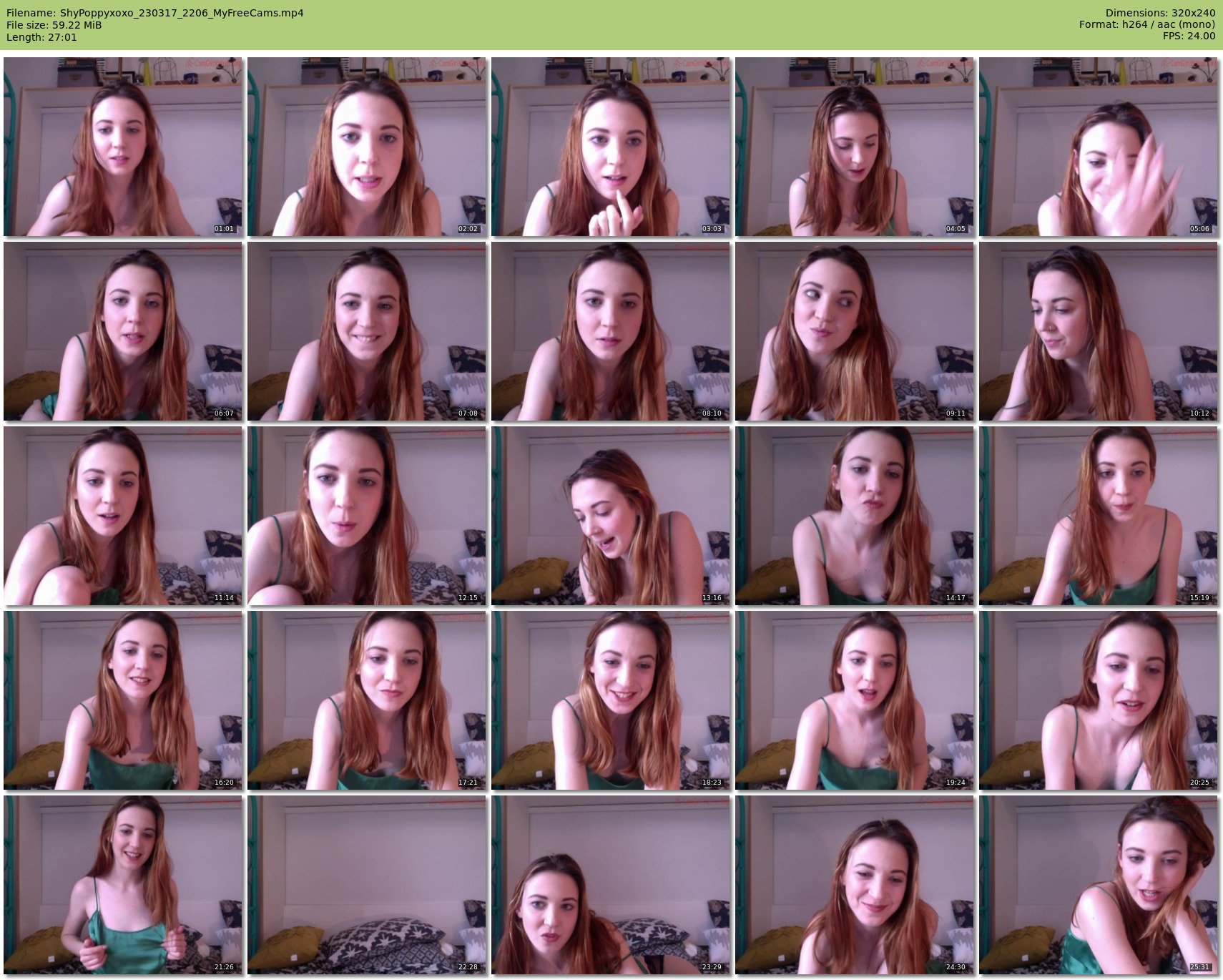Click the thumbnail at 21:26
1223x980 pixels.
123,885
